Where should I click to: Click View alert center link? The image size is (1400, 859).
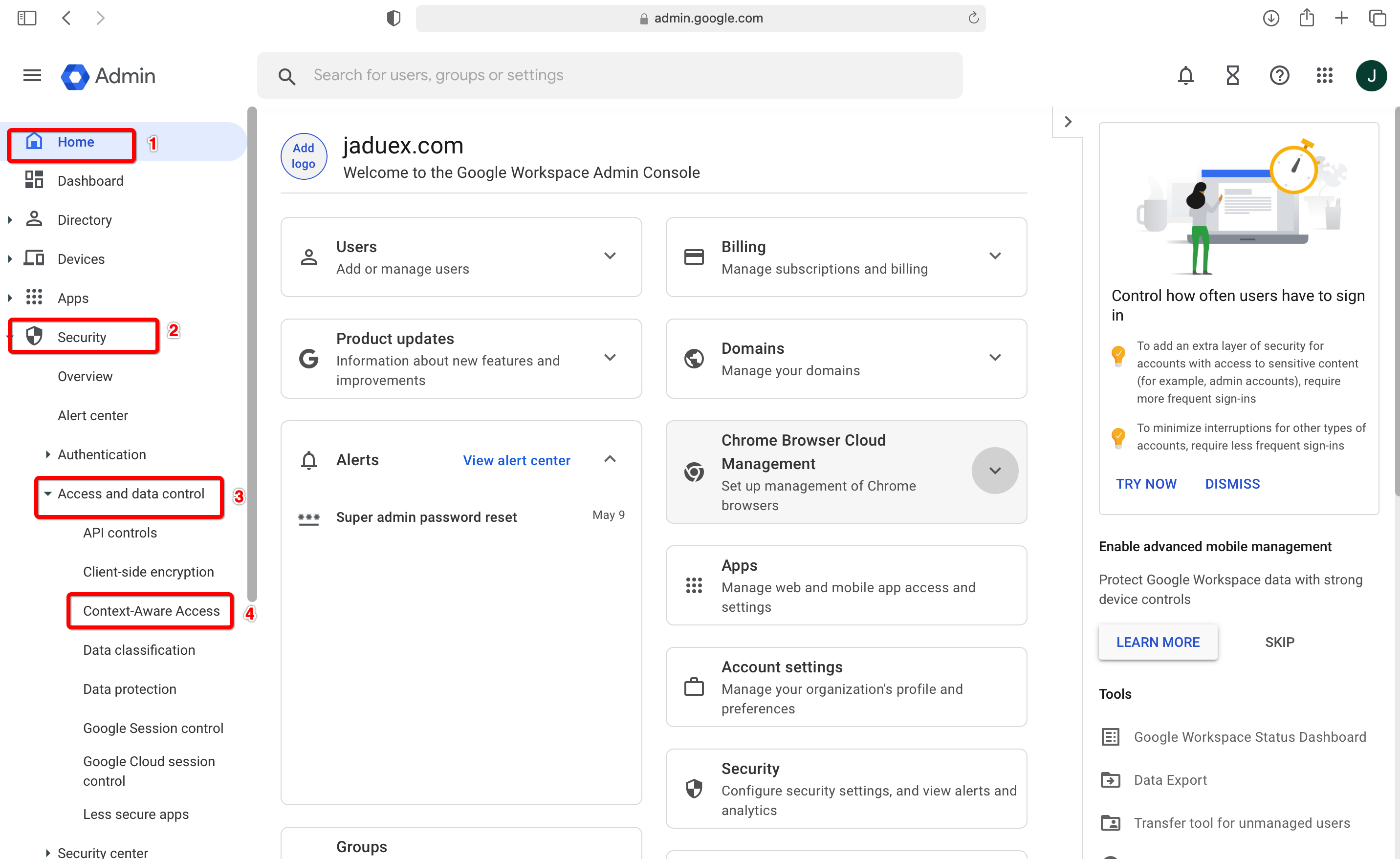point(517,460)
